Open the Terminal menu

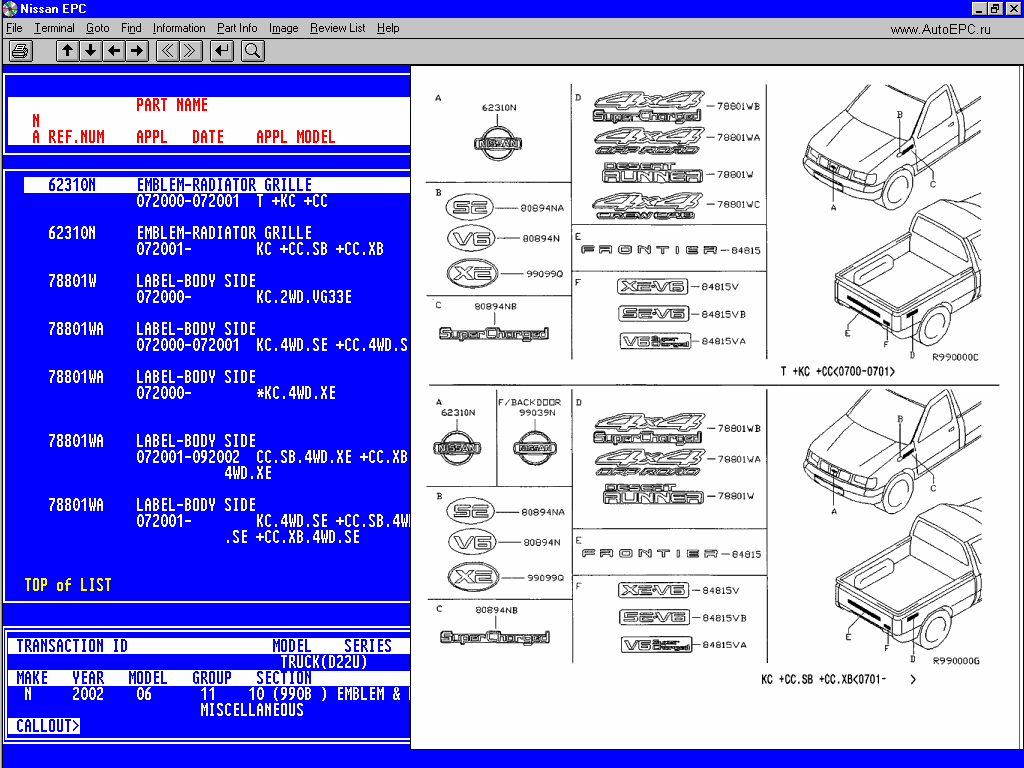click(x=54, y=28)
